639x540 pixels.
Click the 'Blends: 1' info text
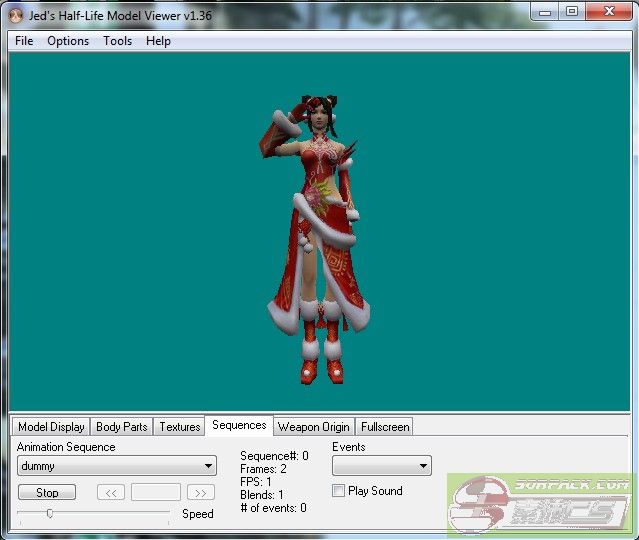(262, 495)
